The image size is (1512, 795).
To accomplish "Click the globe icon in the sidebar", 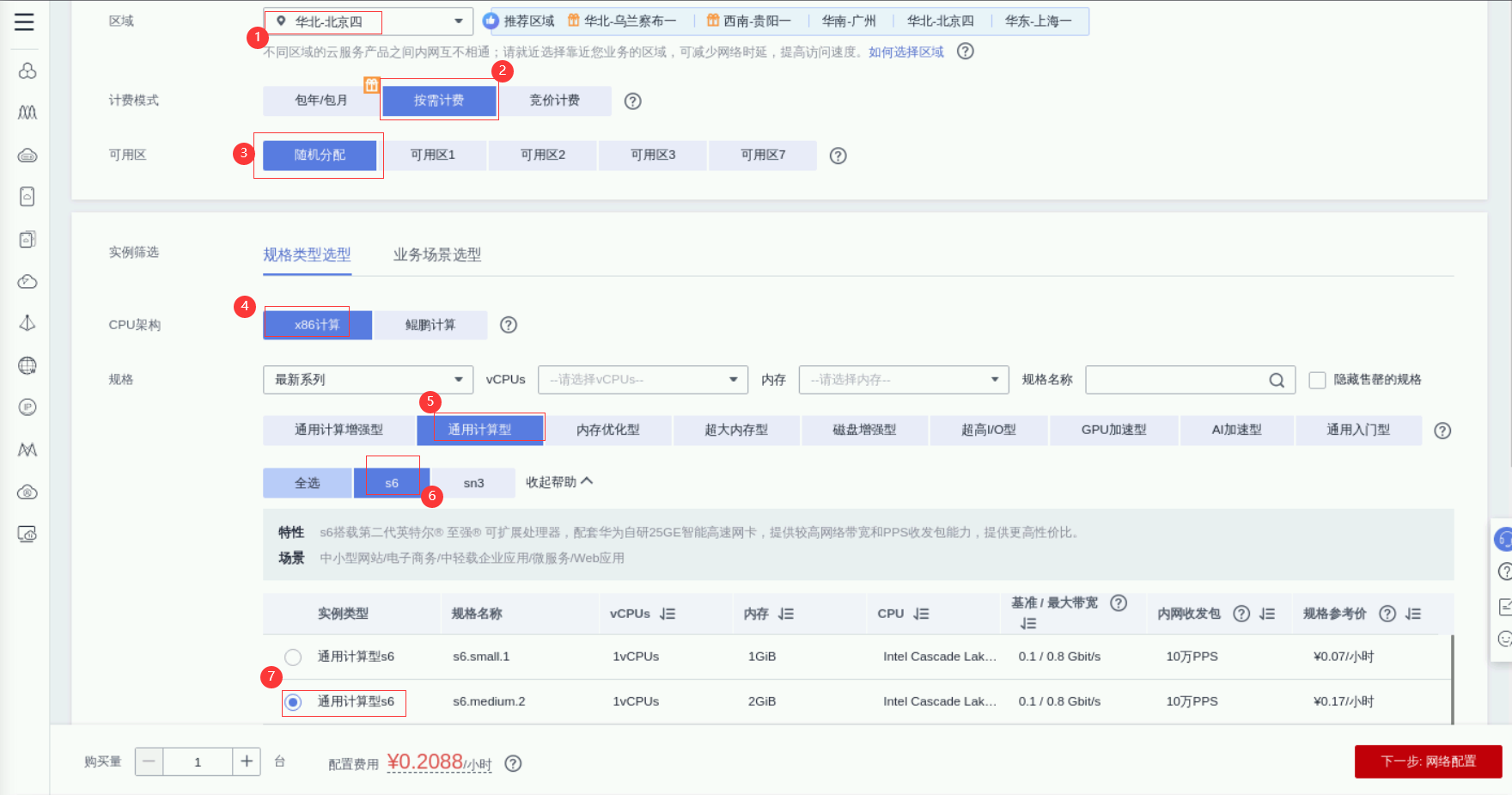I will click(x=27, y=365).
